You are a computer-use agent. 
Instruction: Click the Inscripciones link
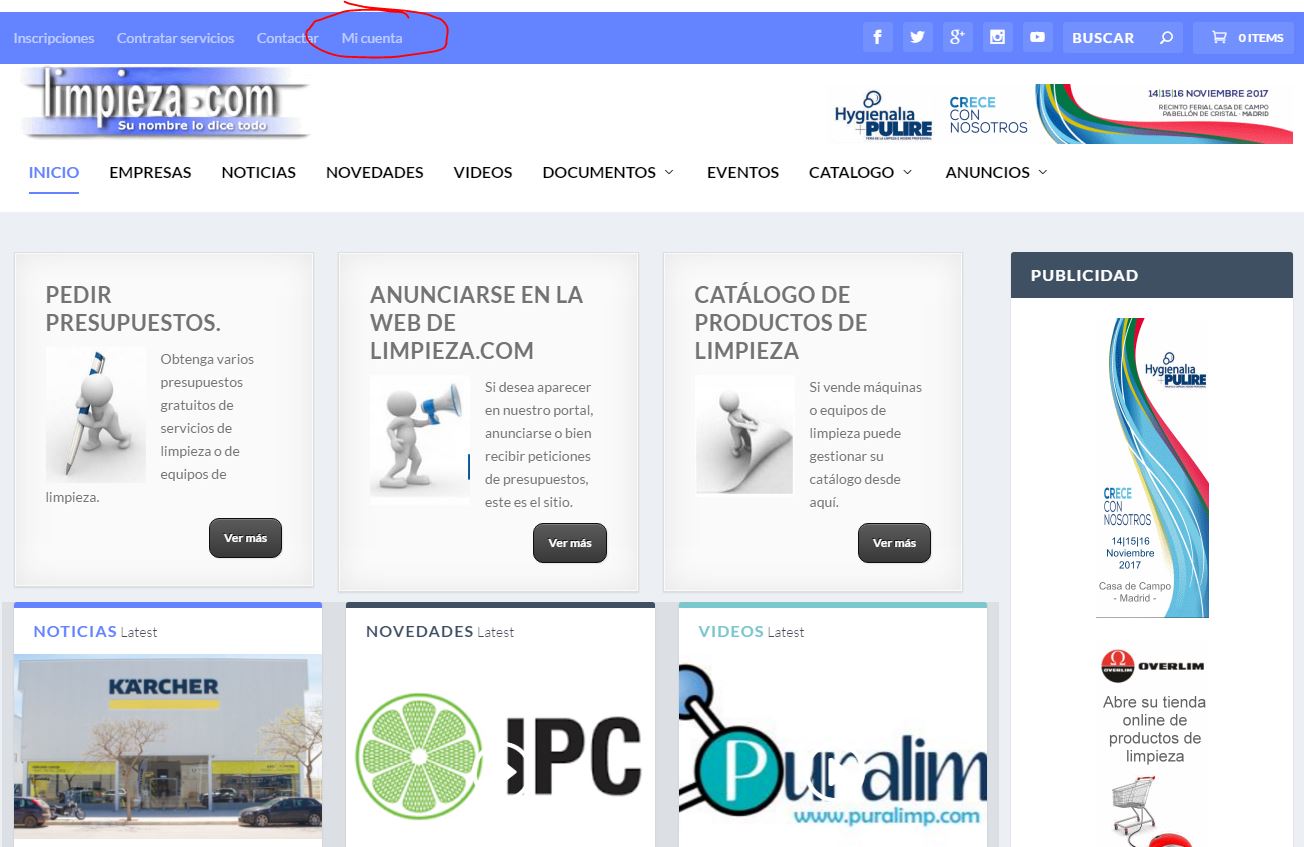[x=54, y=38]
